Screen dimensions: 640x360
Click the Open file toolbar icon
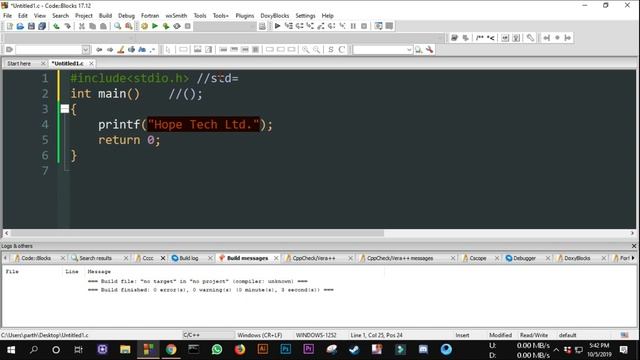pos(20,26)
